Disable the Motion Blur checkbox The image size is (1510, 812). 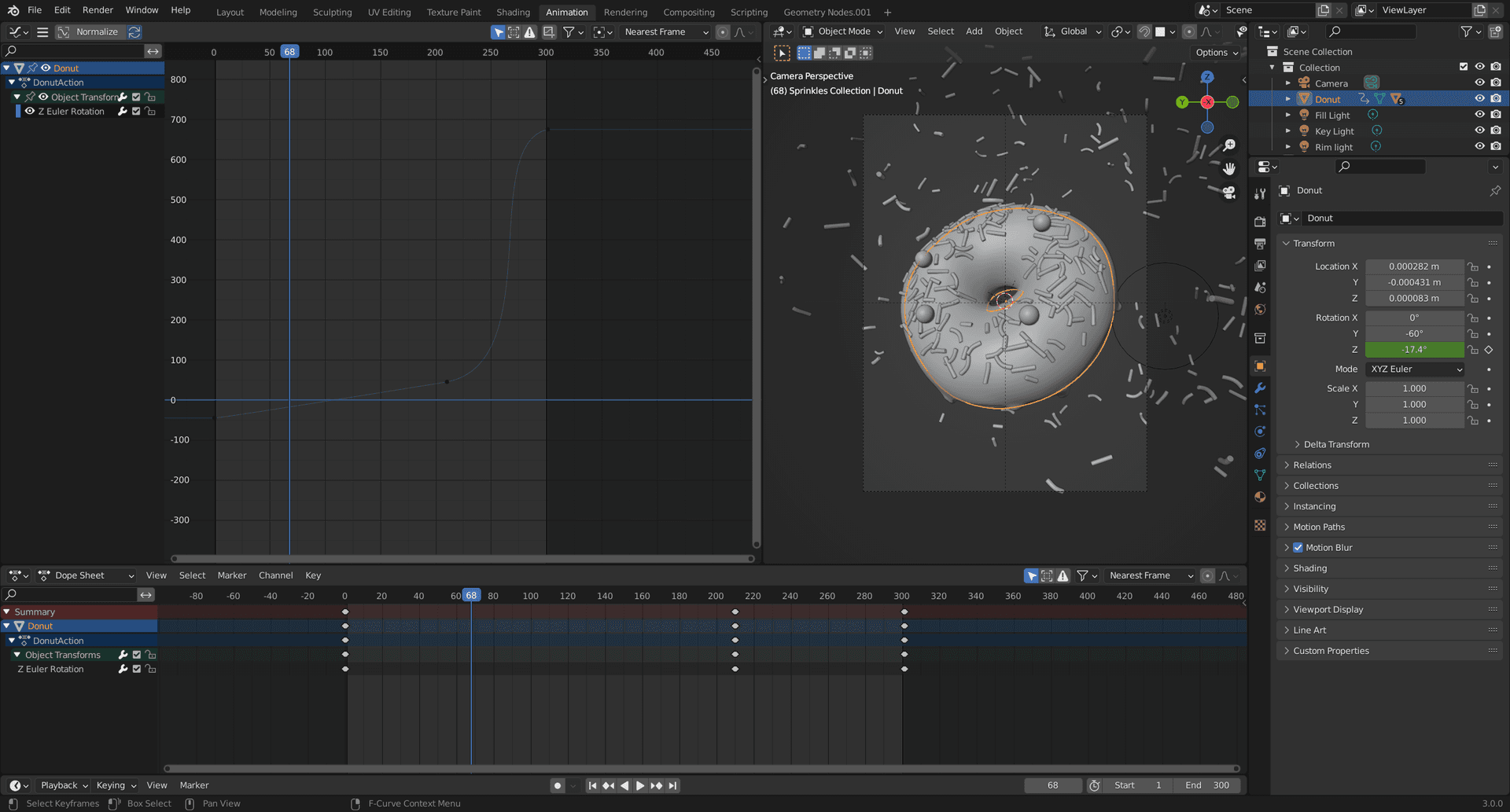pos(1298,547)
